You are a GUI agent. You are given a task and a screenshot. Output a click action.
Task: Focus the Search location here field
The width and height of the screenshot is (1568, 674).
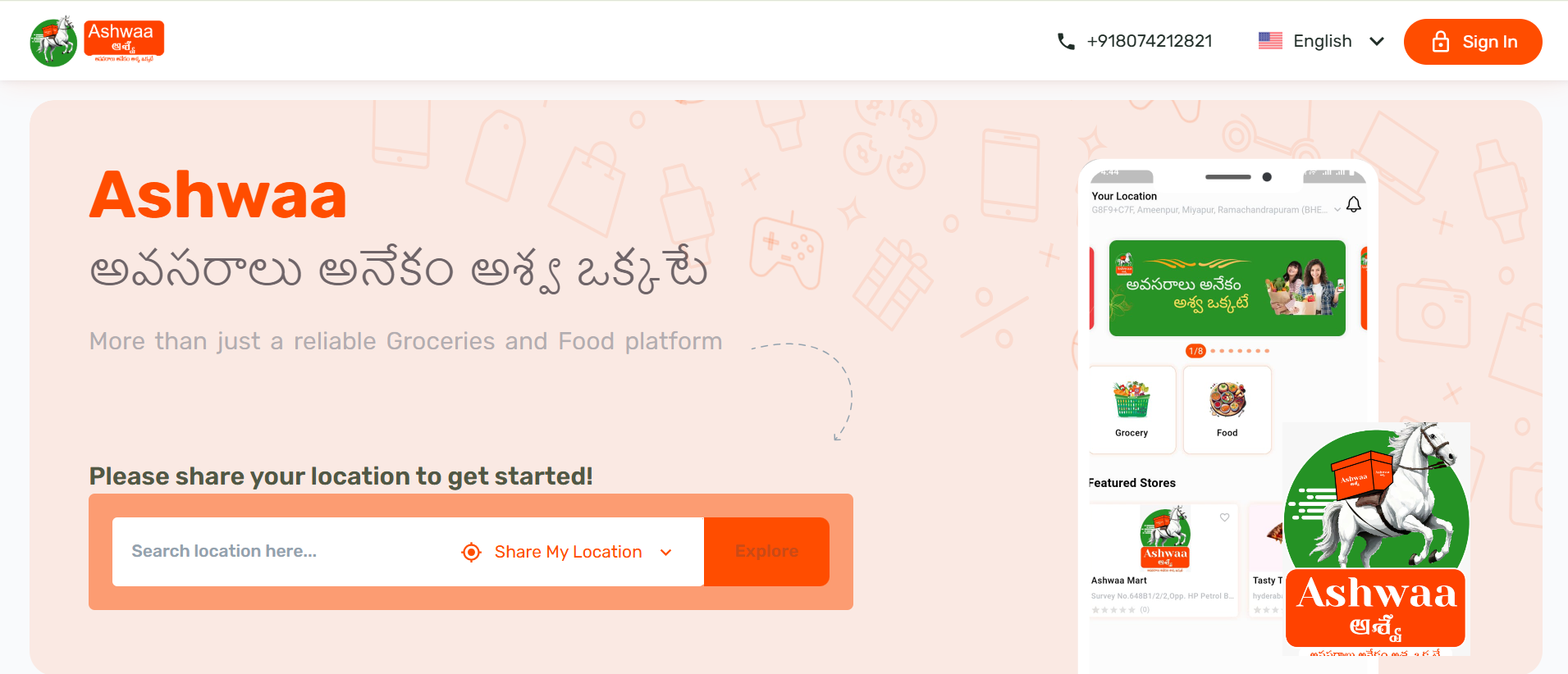point(279,551)
